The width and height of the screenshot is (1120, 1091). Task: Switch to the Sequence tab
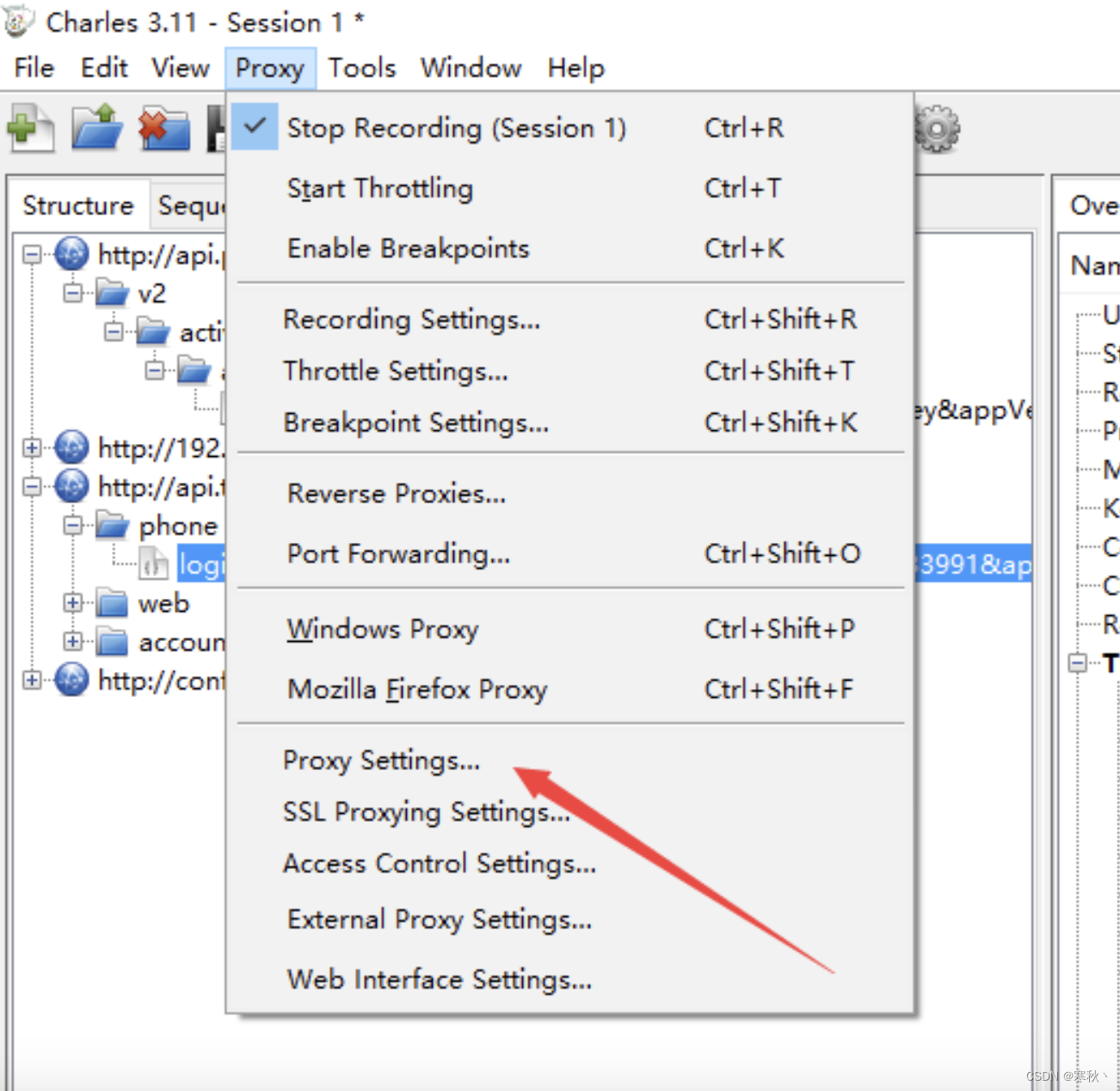(x=189, y=205)
